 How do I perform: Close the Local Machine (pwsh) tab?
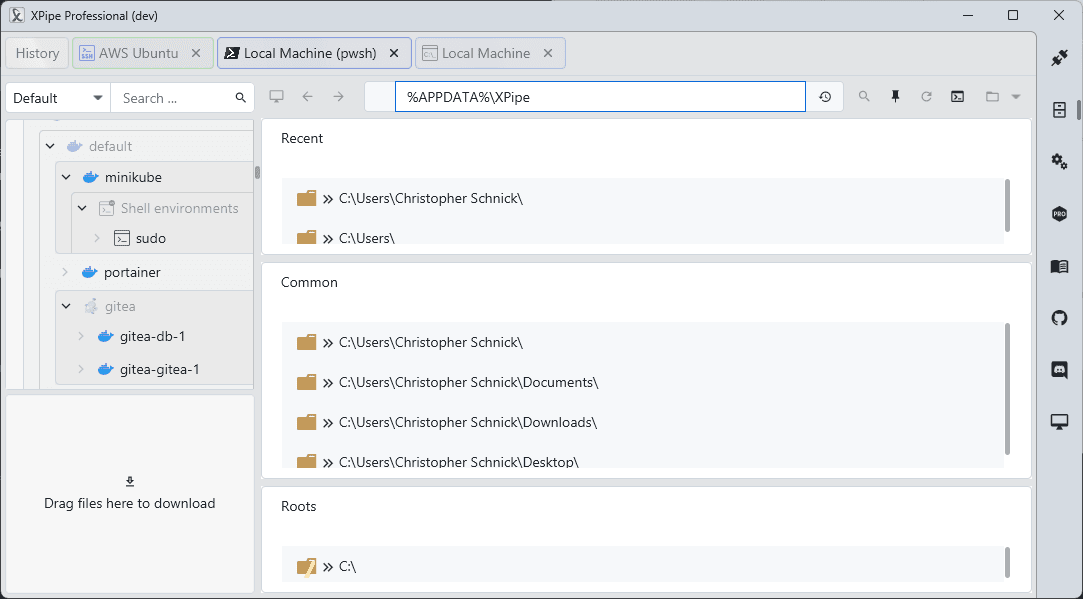pos(394,53)
